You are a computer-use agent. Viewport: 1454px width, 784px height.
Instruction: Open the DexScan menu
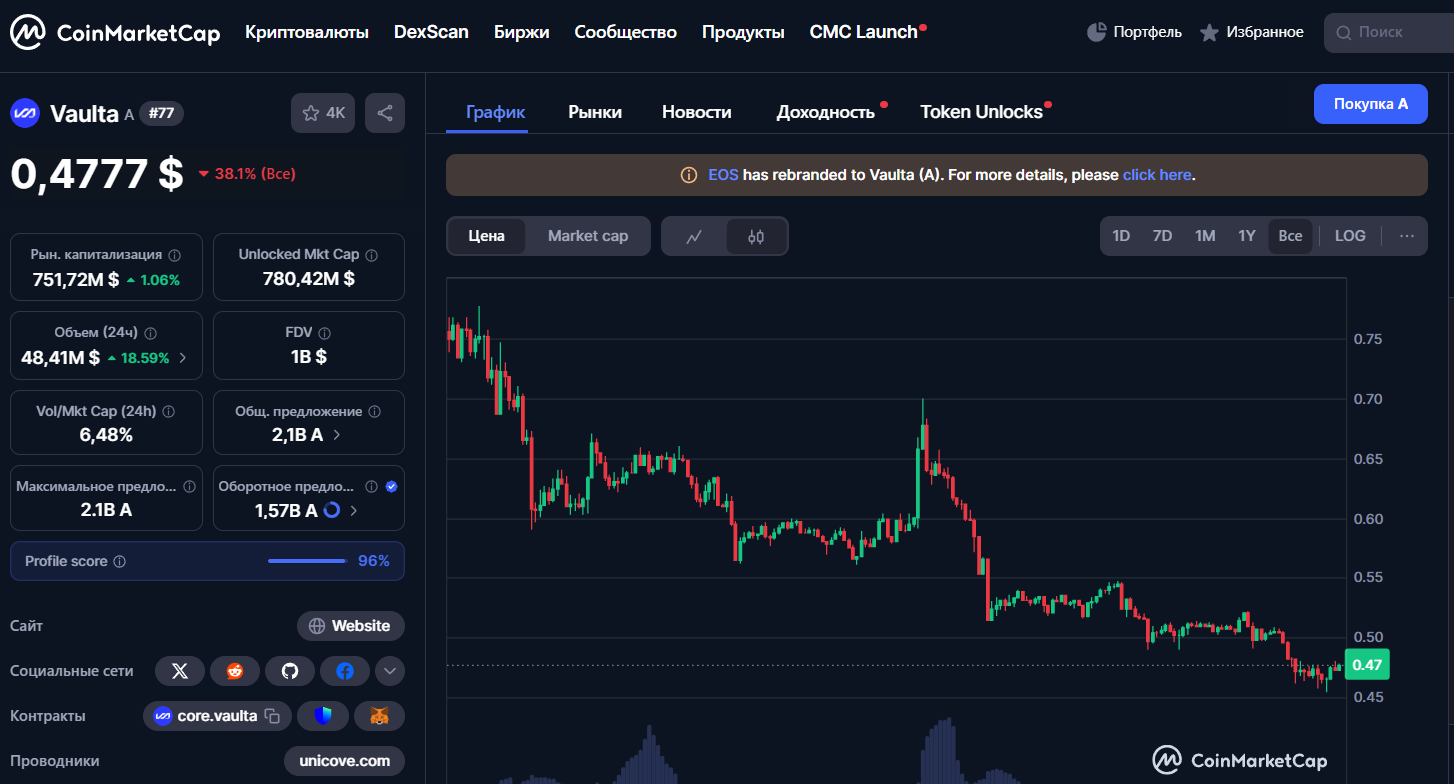point(431,32)
